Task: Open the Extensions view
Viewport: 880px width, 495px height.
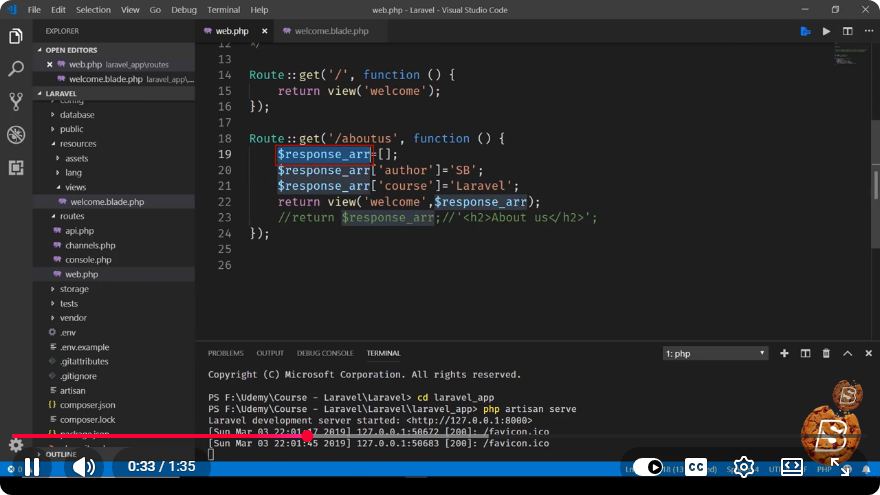Action: [x=16, y=167]
